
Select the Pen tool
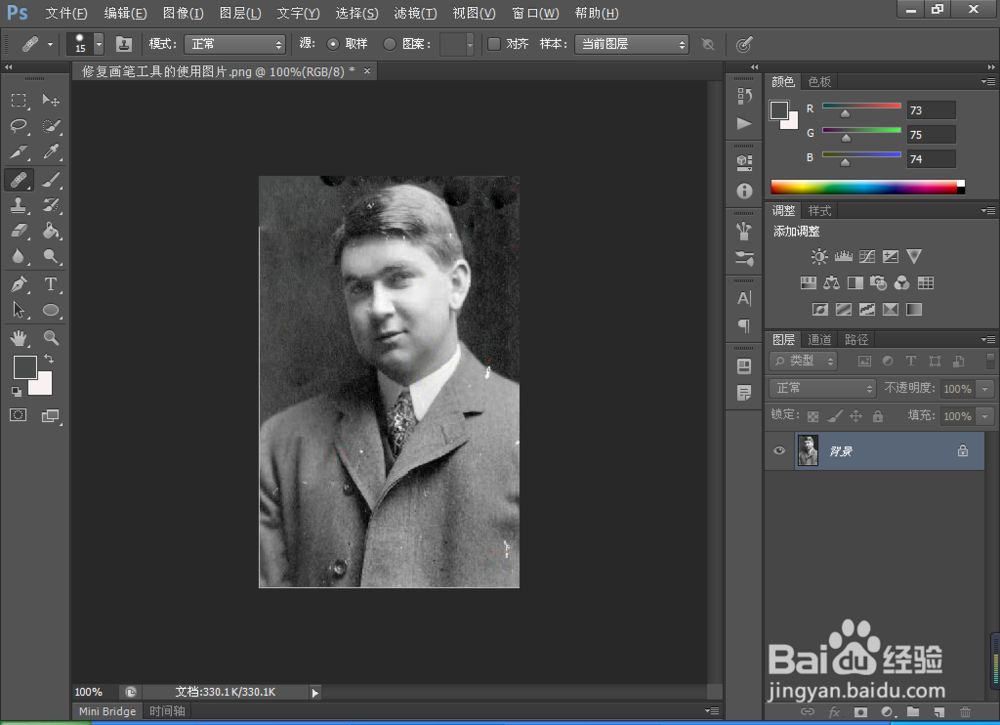point(19,284)
